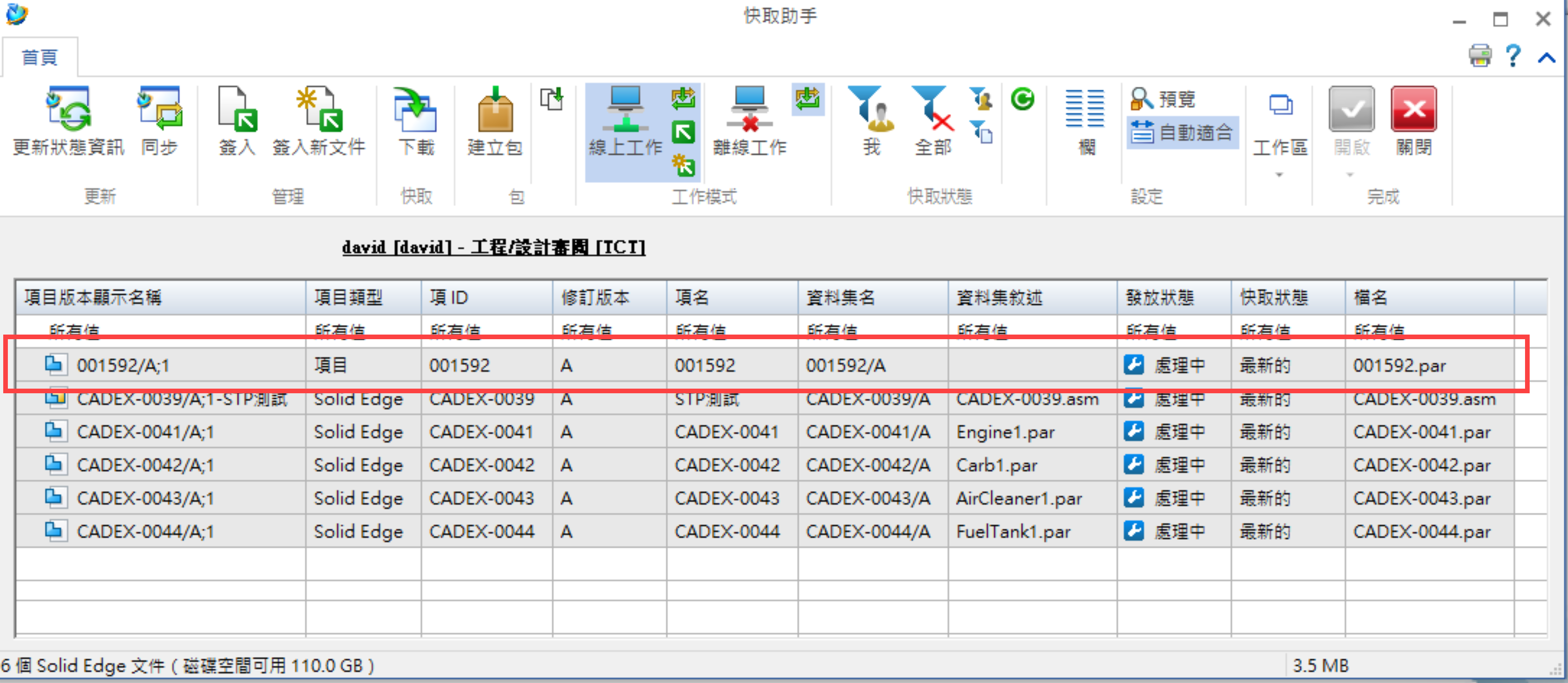Click the small icon right of 建立包
The height and width of the screenshot is (683, 1568).
click(552, 98)
